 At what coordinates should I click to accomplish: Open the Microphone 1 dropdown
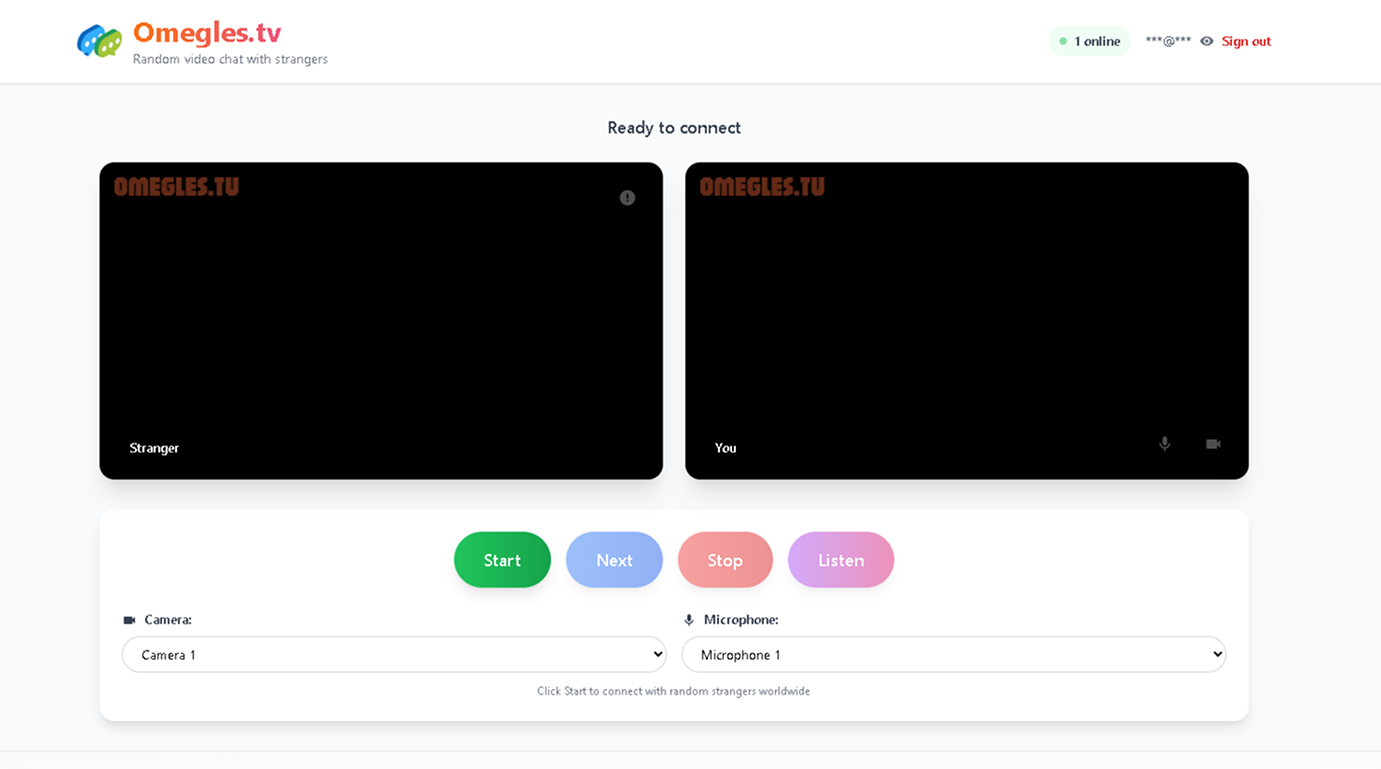tap(954, 655)
